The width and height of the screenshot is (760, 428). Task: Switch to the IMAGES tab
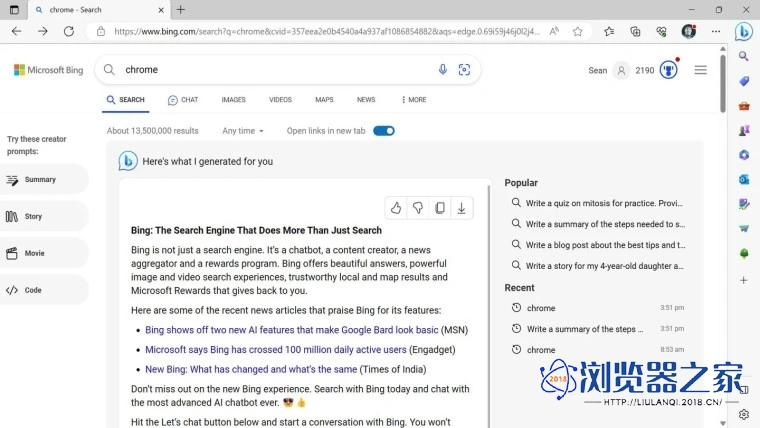coord(234,99)
